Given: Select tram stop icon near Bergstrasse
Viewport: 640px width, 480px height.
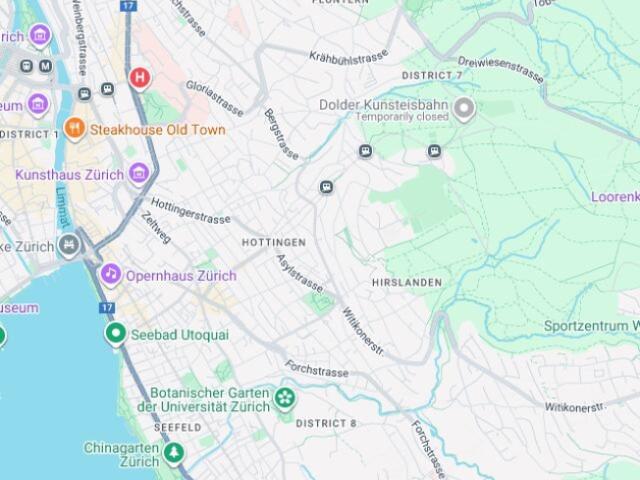Looking at the screenshot, I should [x=326, y=187].
